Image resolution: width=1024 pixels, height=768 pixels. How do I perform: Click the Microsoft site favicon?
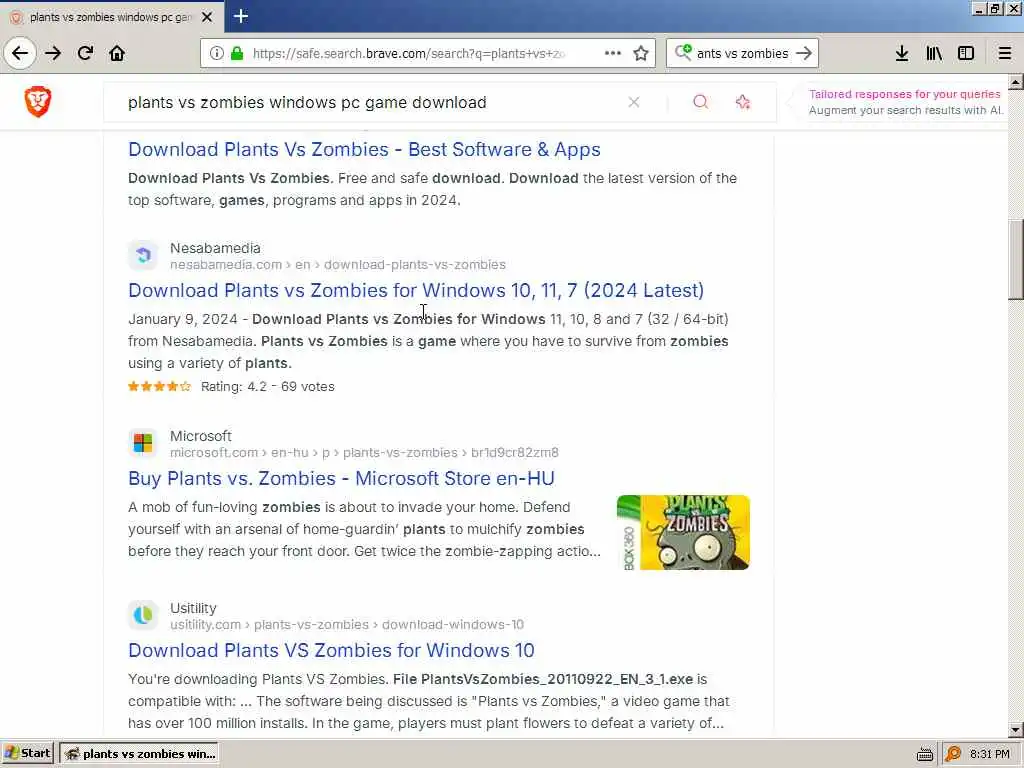[143, 443]
